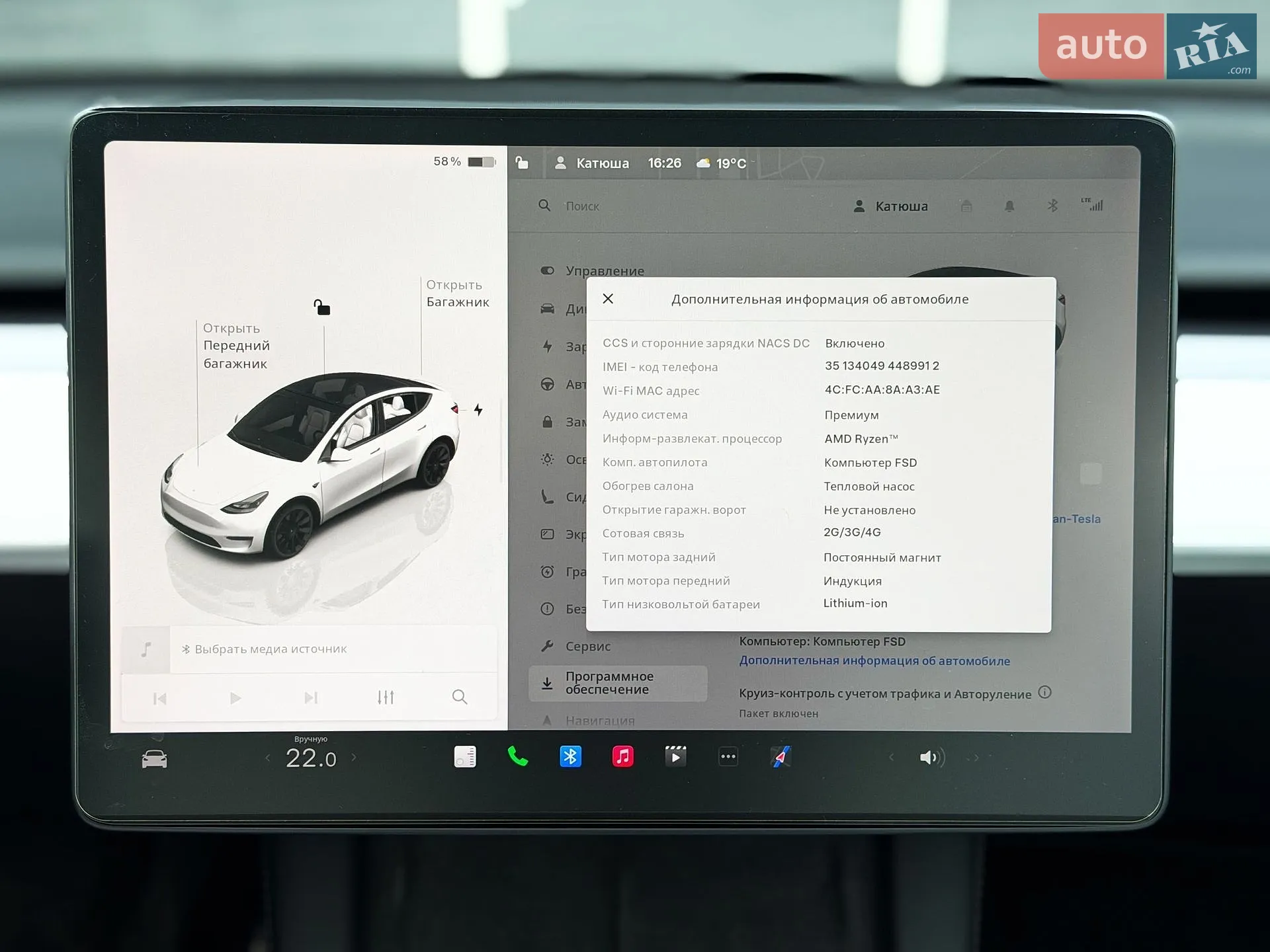
Task: Toggle the car lock icon above vehicle
Action: click(321, 307)
